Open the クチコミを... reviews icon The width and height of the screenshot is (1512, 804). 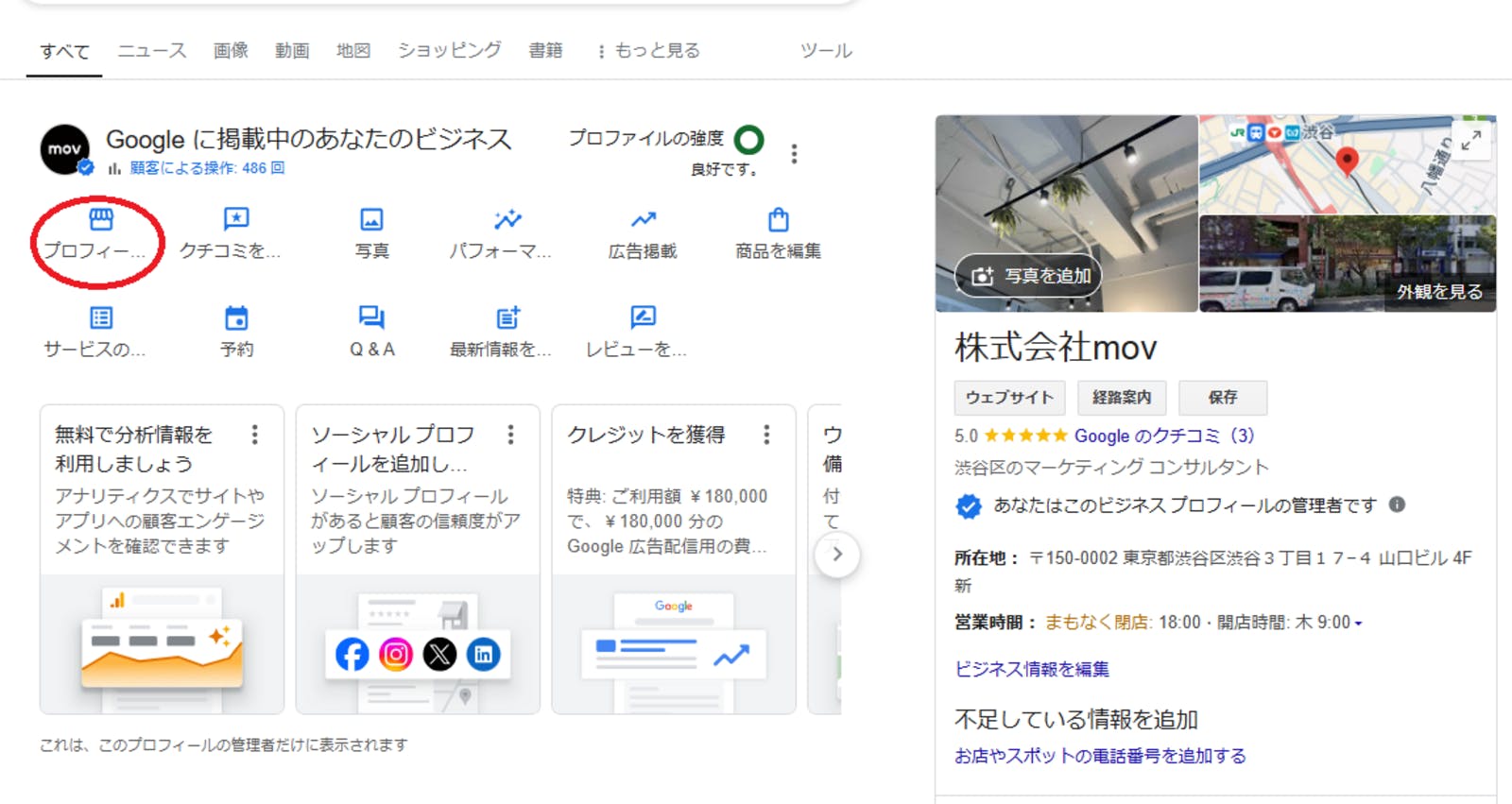click(x=236, y=220)
